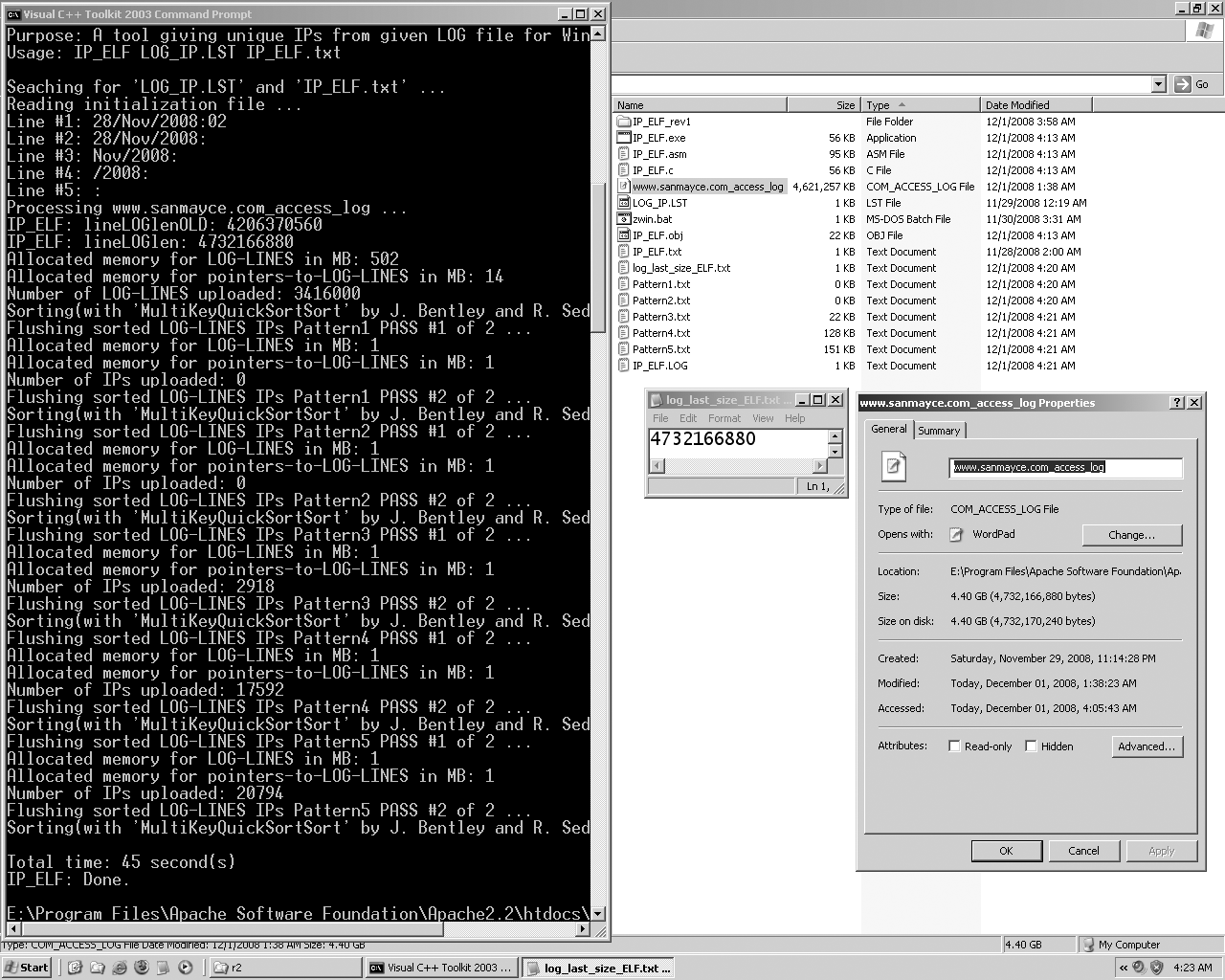The image size is (1225, 980).
Task: Open Notepad Help menu
Action: pyautogui.click(x=795, y=418)
